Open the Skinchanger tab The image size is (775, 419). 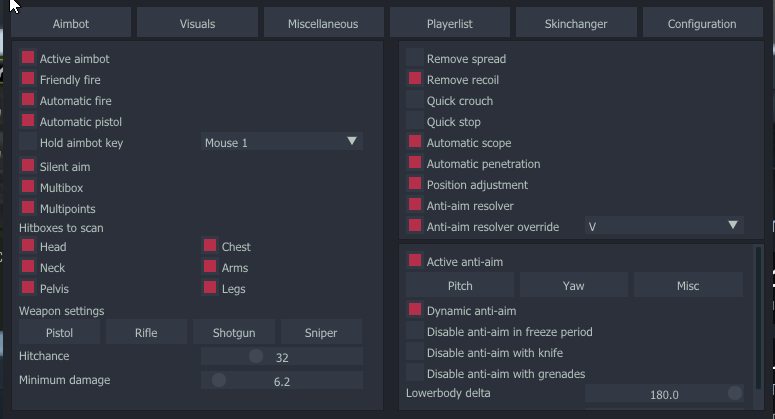point(576,24)
